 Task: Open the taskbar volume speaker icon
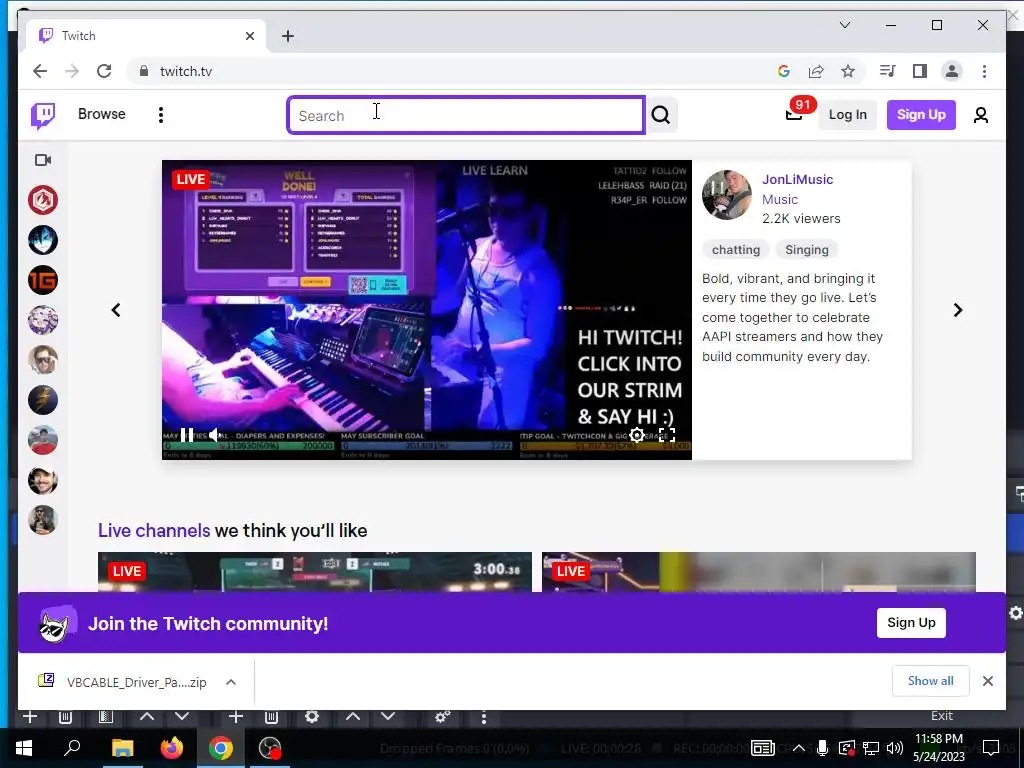click(x=895, y=748)
